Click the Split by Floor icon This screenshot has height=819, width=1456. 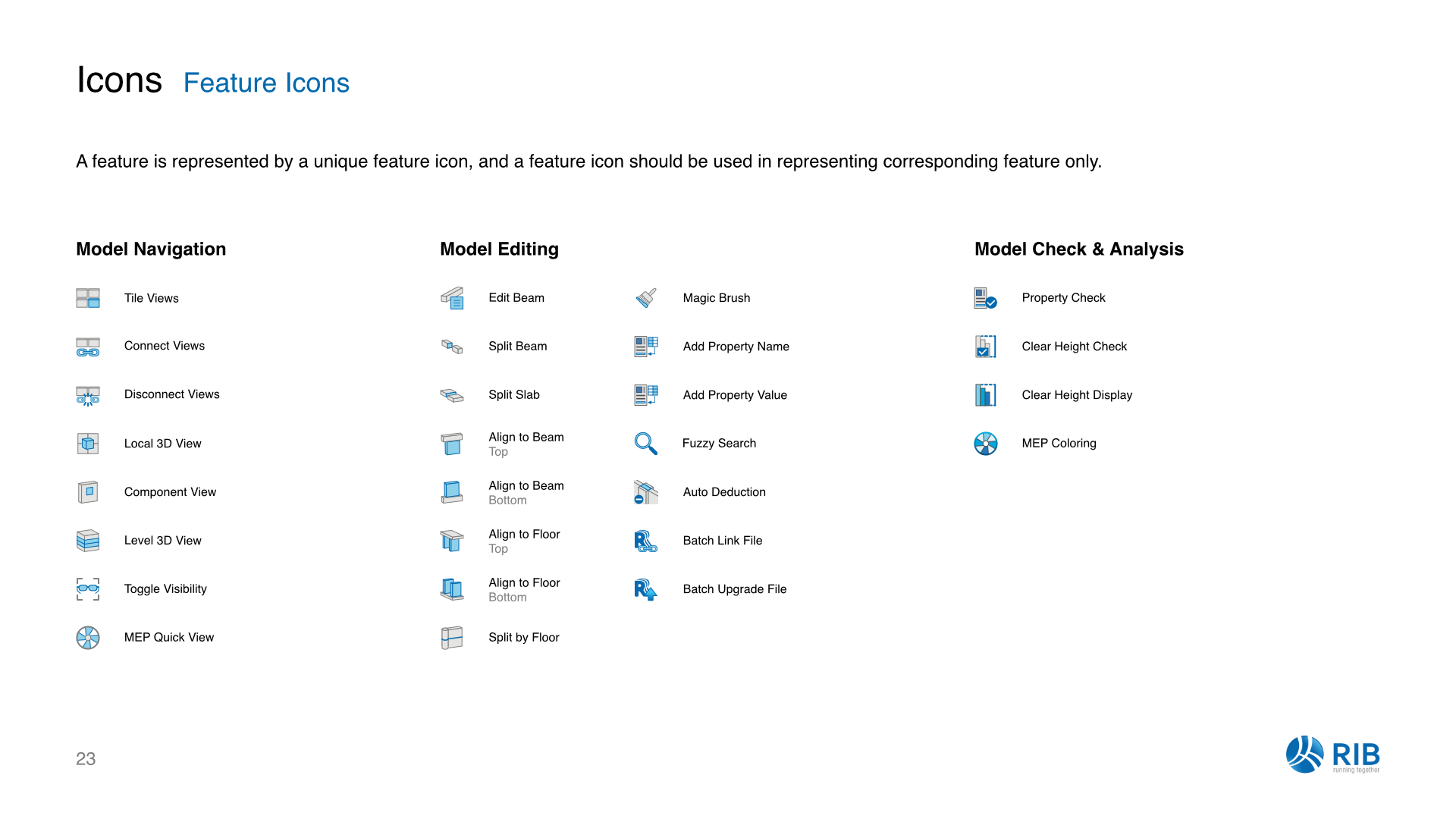(x=452, y=638)
